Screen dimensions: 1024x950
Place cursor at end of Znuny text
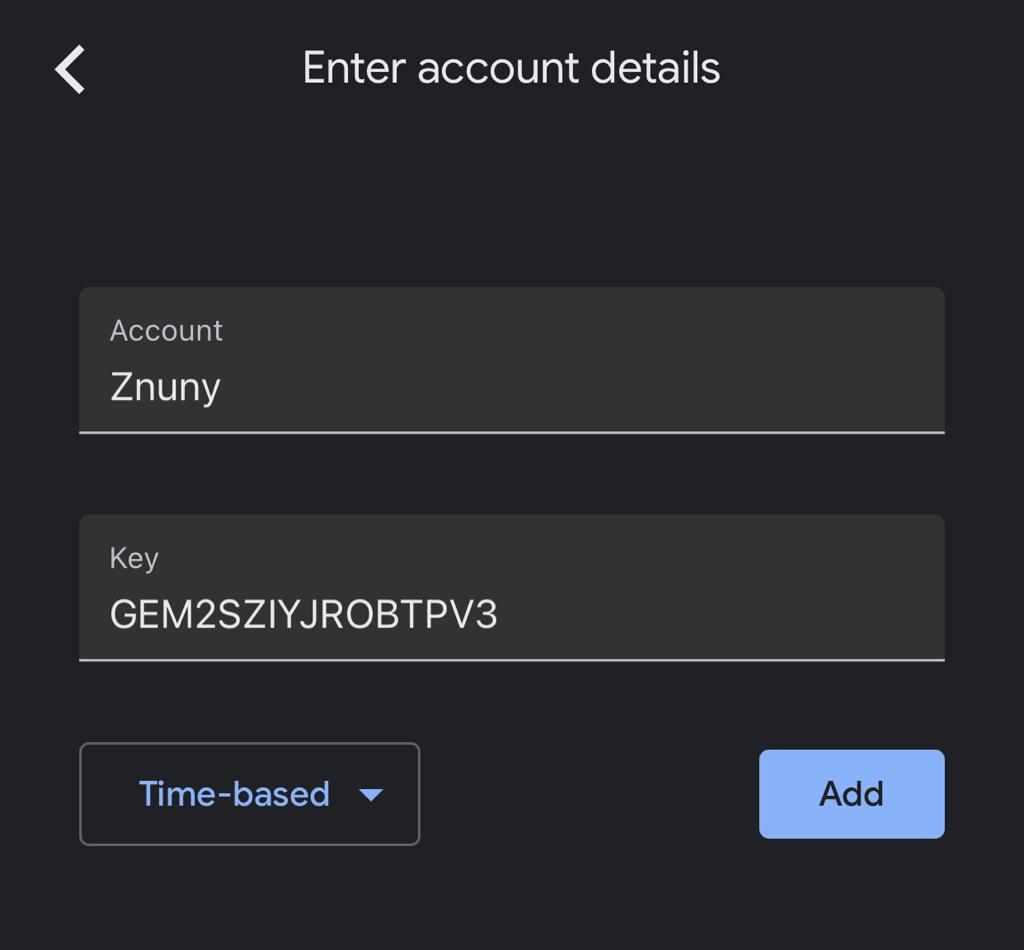222,387
